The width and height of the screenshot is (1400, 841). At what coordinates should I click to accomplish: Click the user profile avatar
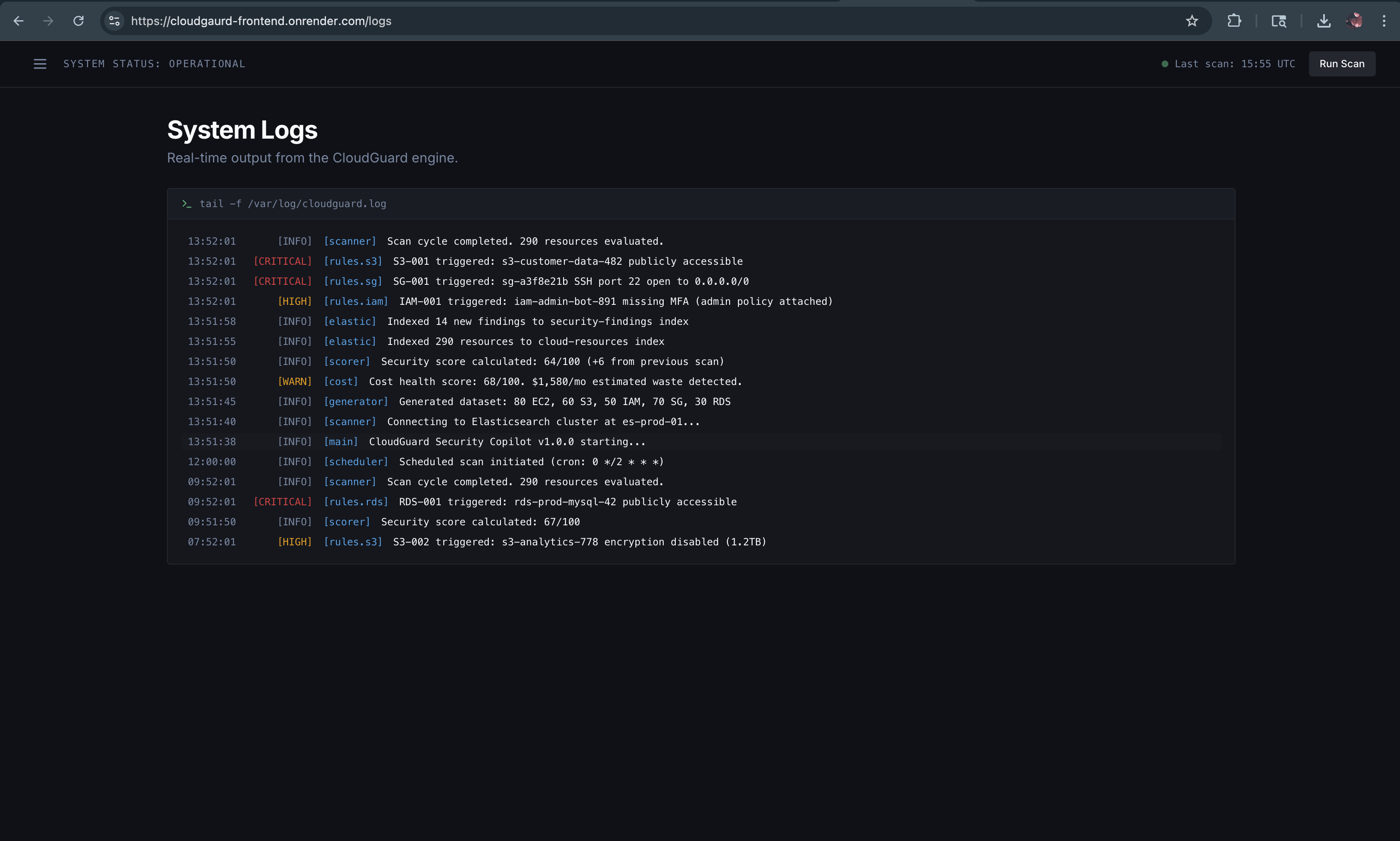pos(1354,21)
